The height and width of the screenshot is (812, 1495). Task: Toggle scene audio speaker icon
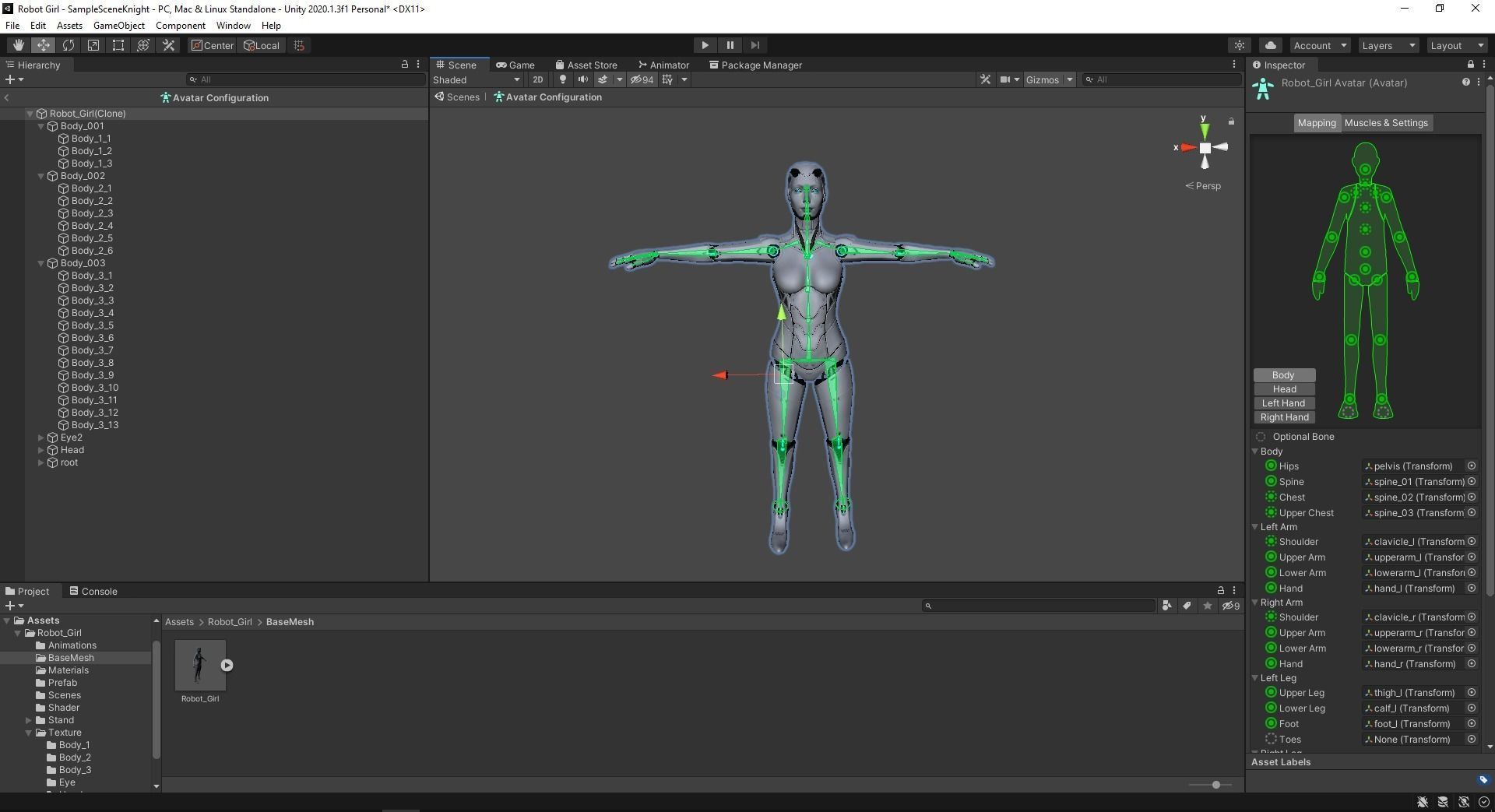pyautogui.click(x=582, y=79)
